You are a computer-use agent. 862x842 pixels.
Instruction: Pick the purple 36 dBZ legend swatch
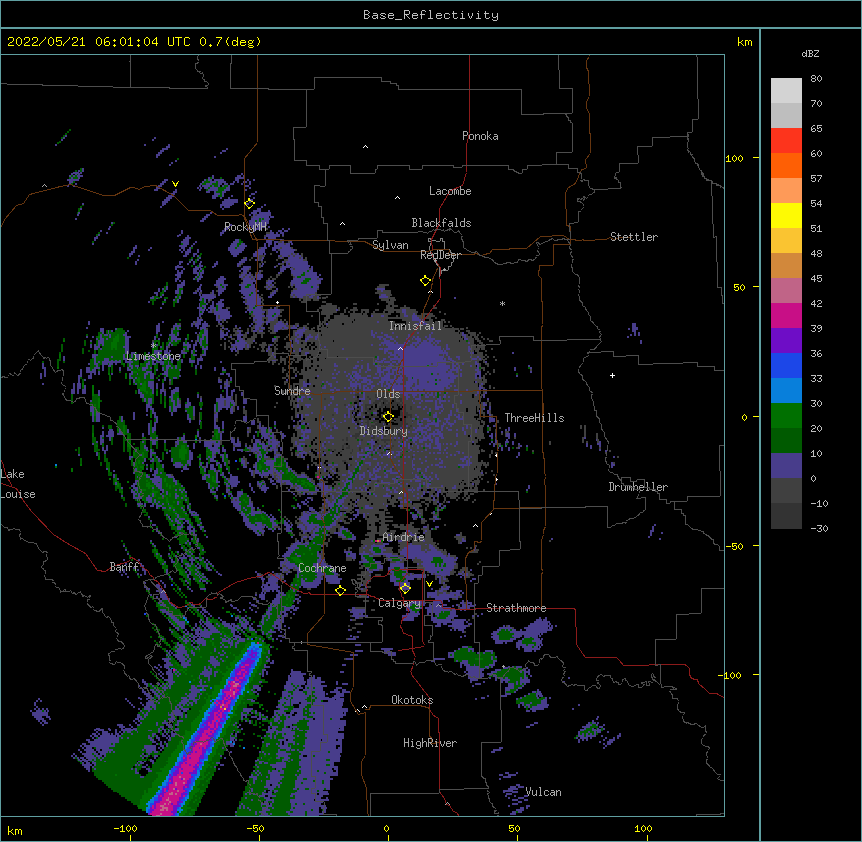[x=786, y=341]
